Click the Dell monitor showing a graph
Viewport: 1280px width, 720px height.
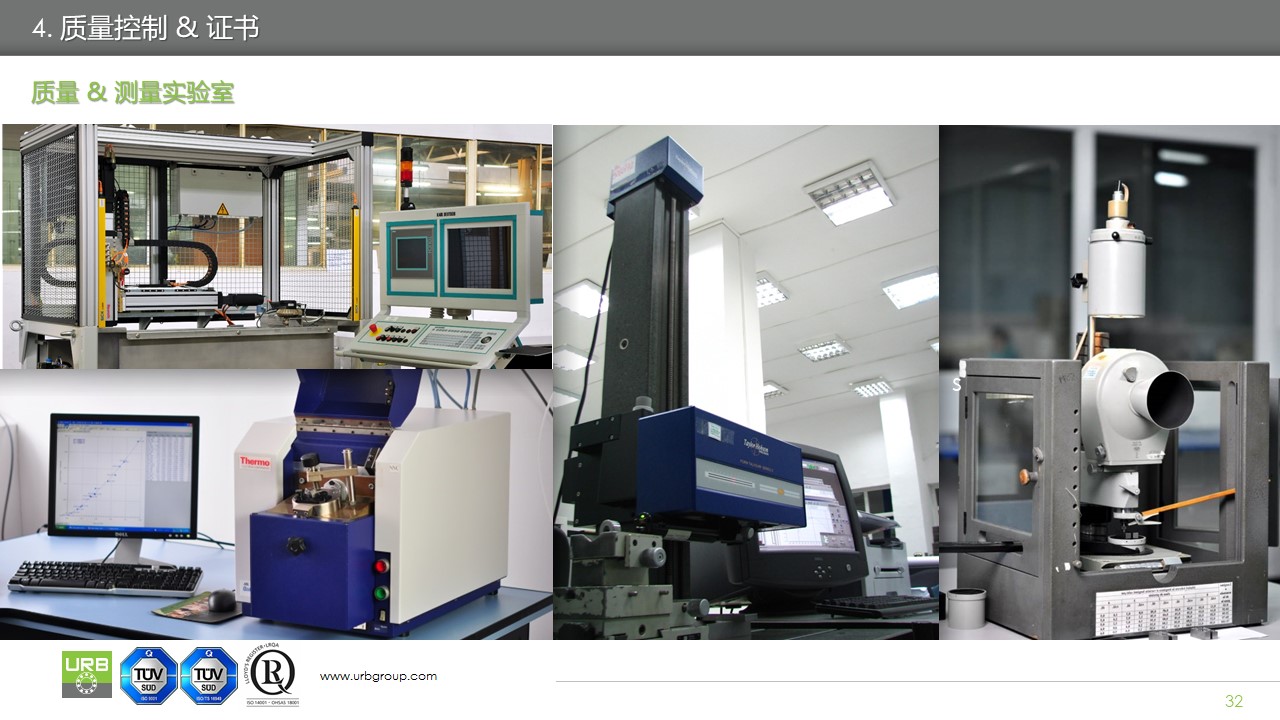123,475
